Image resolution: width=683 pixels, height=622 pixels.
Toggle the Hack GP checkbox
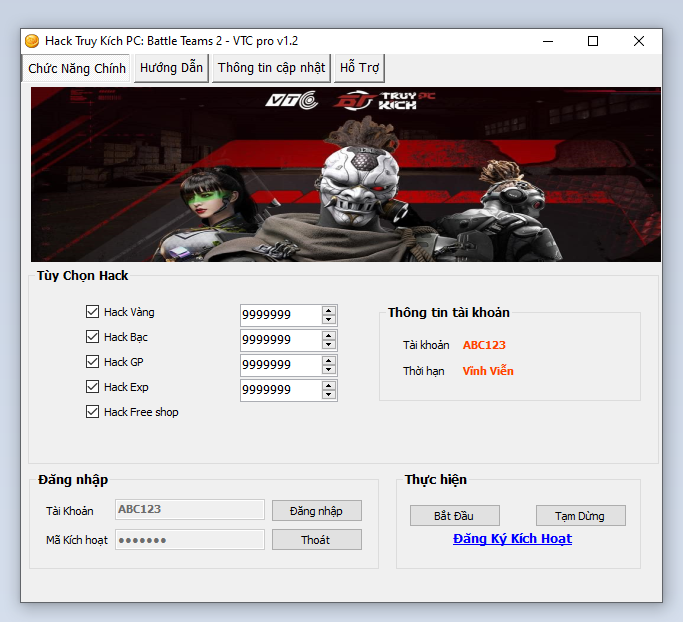tap(93, 362)
